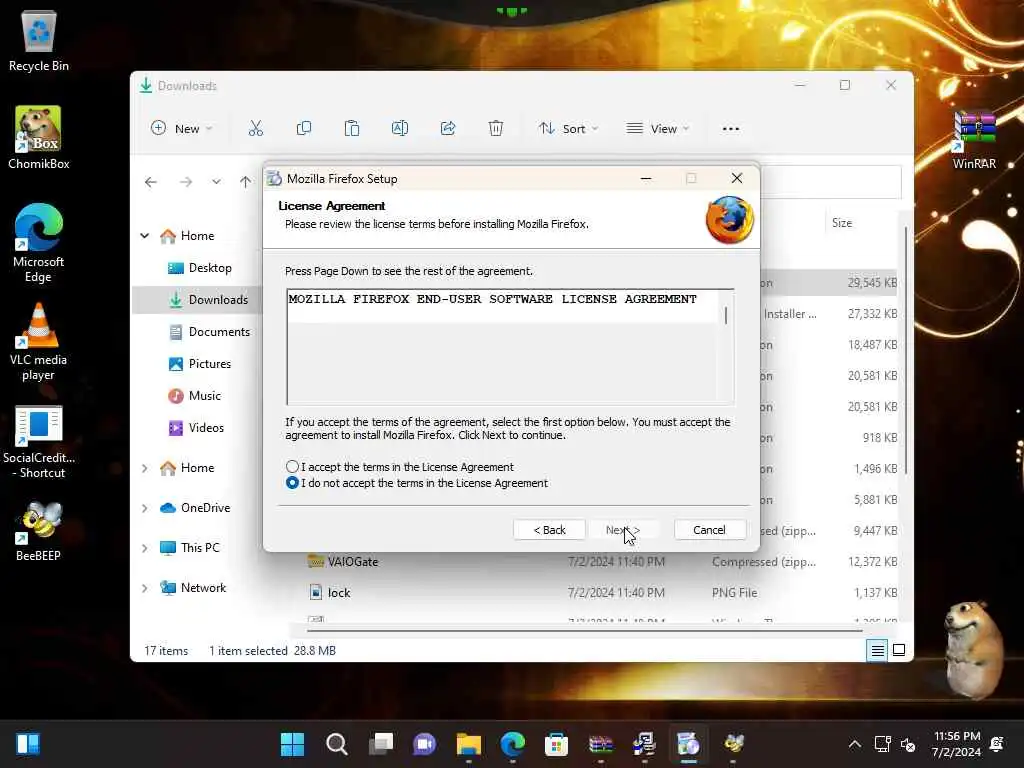The width and height of the screenshot is (1024, 768).
Task: Select Pictures in the navigation pane
Action: tap(200, 364)
